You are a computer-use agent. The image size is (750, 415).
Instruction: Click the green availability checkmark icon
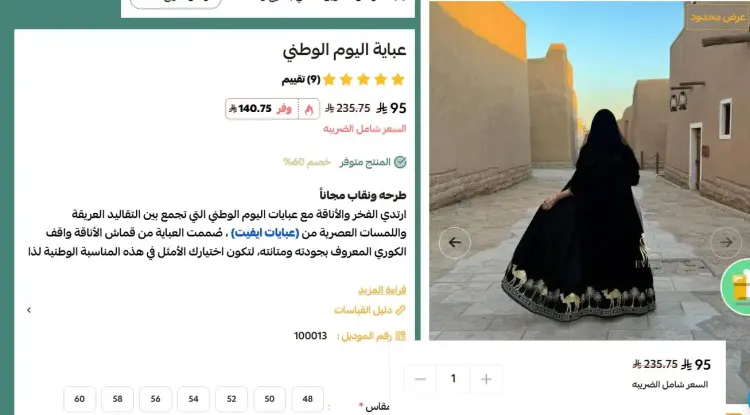coord(400,162)
